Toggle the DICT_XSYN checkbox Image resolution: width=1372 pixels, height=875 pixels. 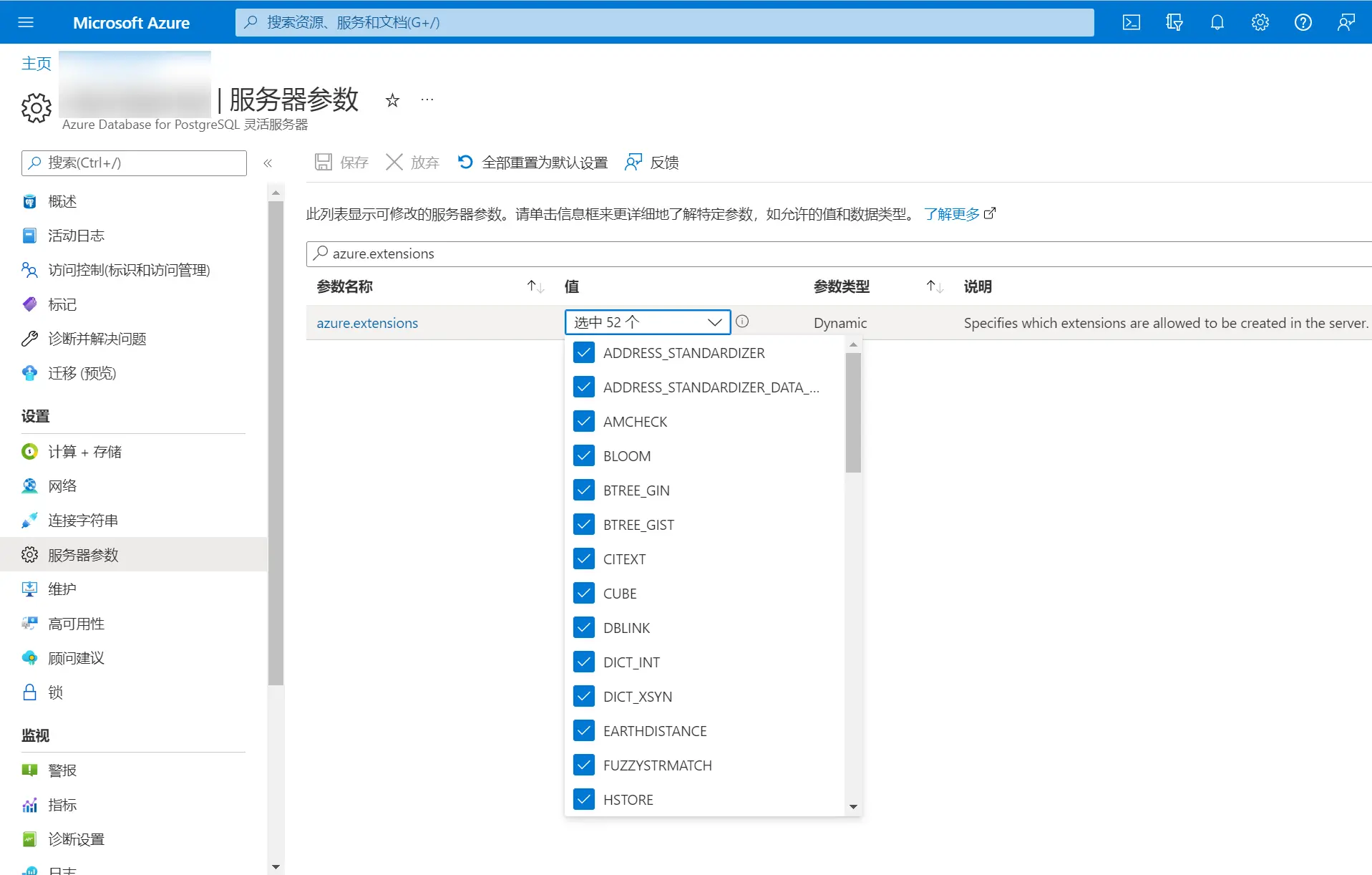click(x=584, y=696)
